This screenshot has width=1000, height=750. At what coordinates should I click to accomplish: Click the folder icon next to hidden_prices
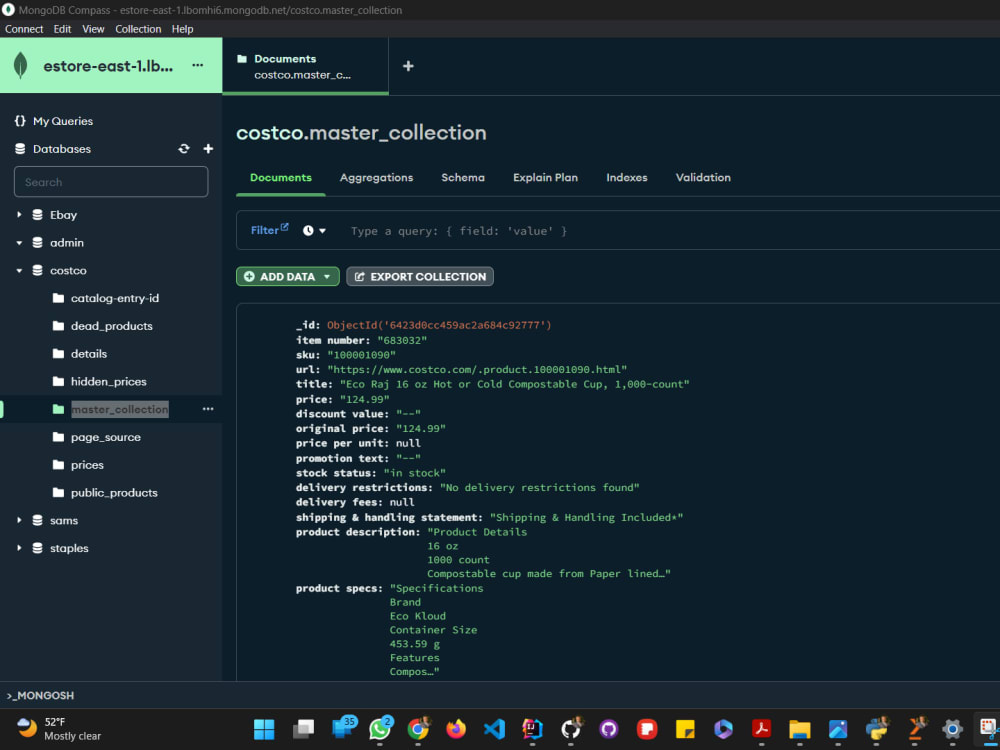tap(59, 381)
